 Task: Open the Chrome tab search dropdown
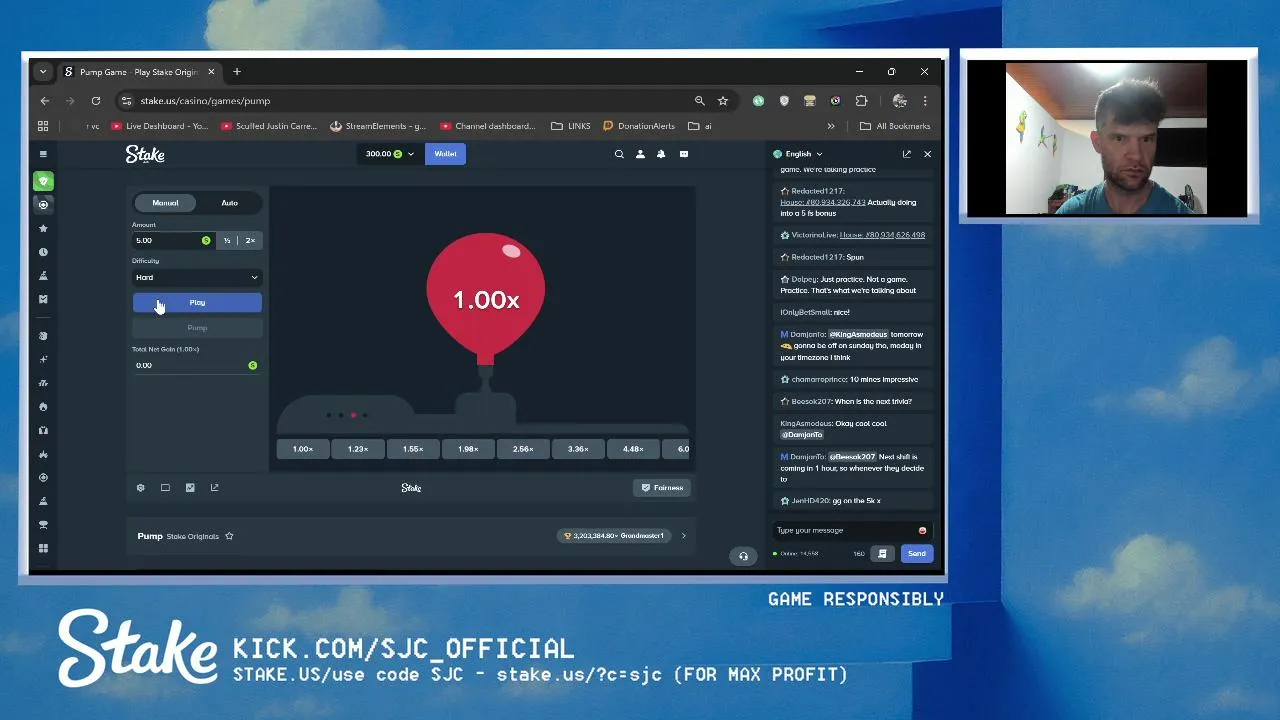[x=42, y=72]
